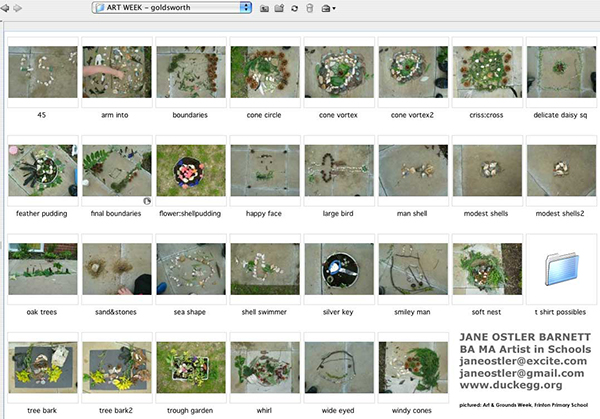Click the forward navigation arrow
Screen dimensions: 600x419
pos(19,8)
